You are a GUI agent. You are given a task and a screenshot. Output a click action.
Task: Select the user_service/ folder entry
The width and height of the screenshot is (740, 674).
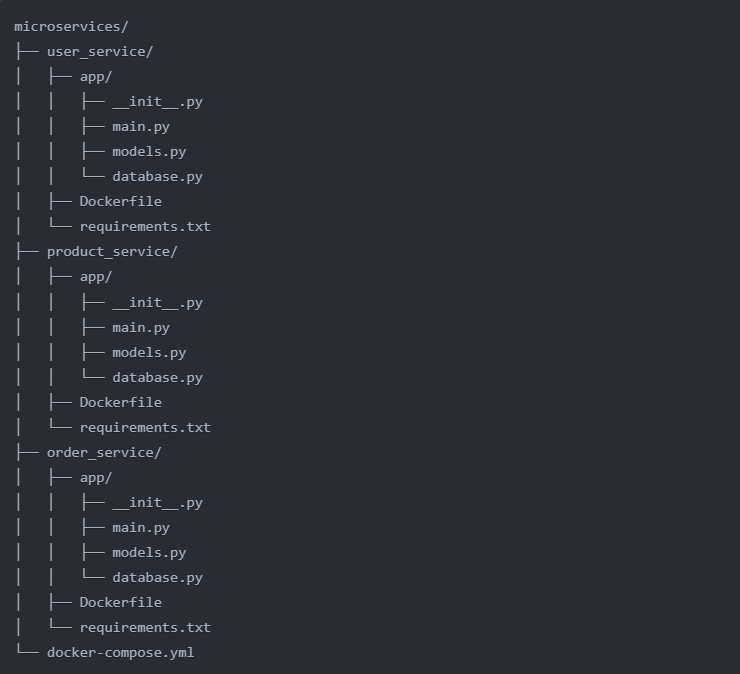tap(100, 52)
